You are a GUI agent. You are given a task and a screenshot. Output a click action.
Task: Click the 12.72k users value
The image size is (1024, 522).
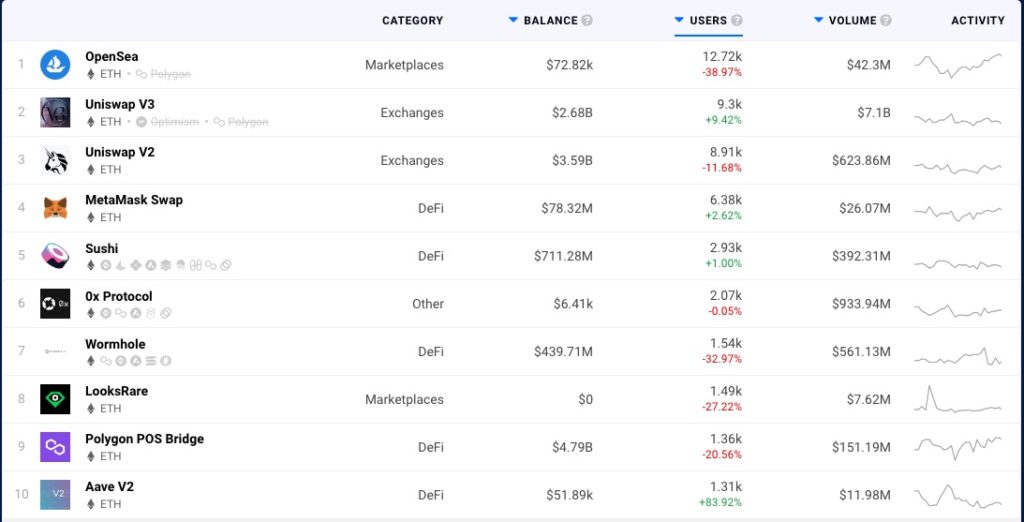722,57
